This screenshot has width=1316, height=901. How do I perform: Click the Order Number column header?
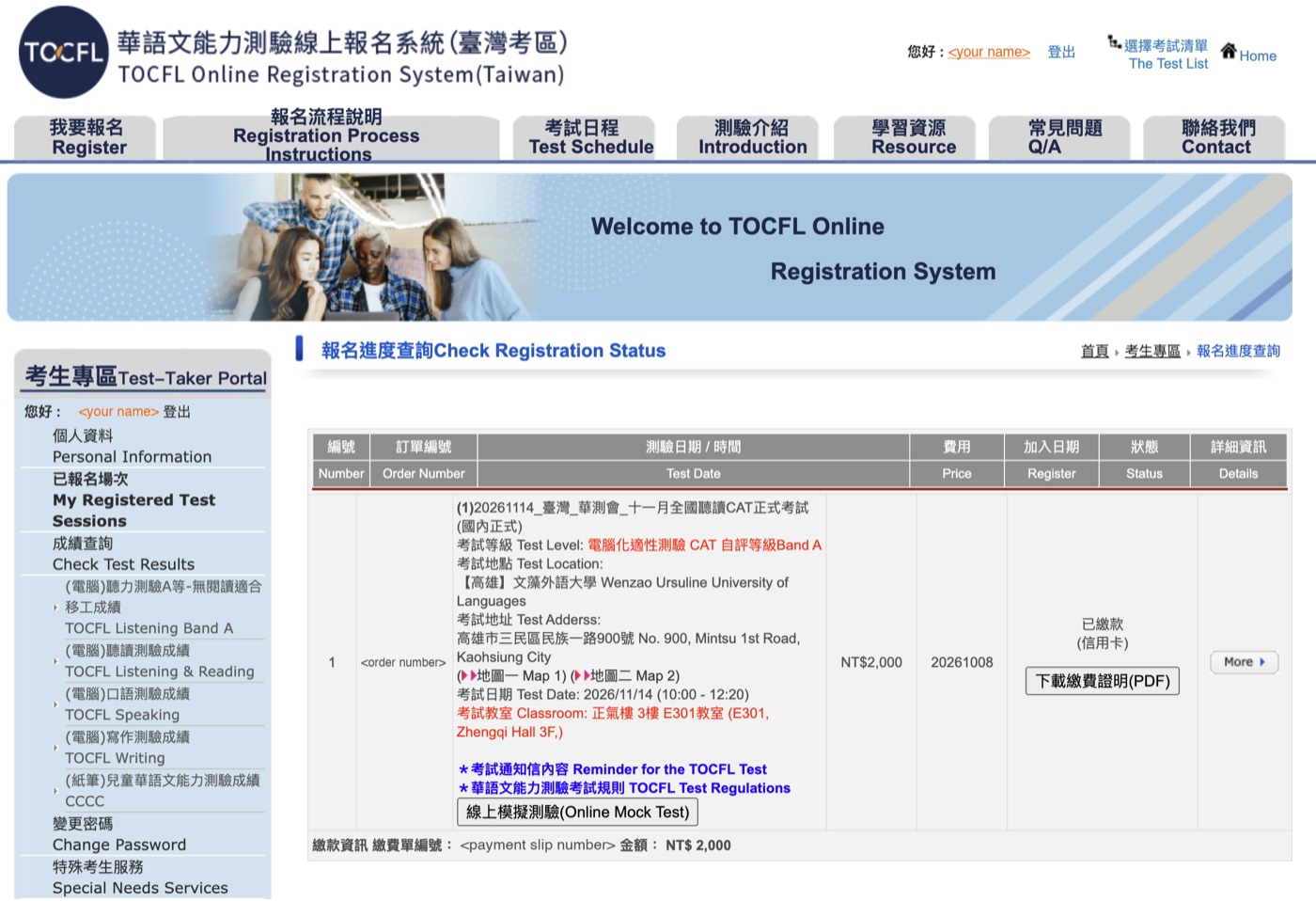point(424,473)
